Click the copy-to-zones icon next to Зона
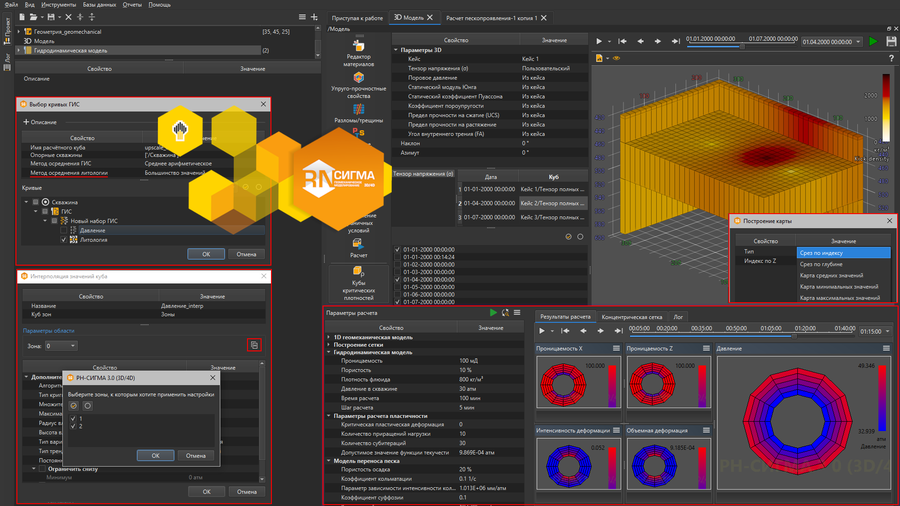 254,345
